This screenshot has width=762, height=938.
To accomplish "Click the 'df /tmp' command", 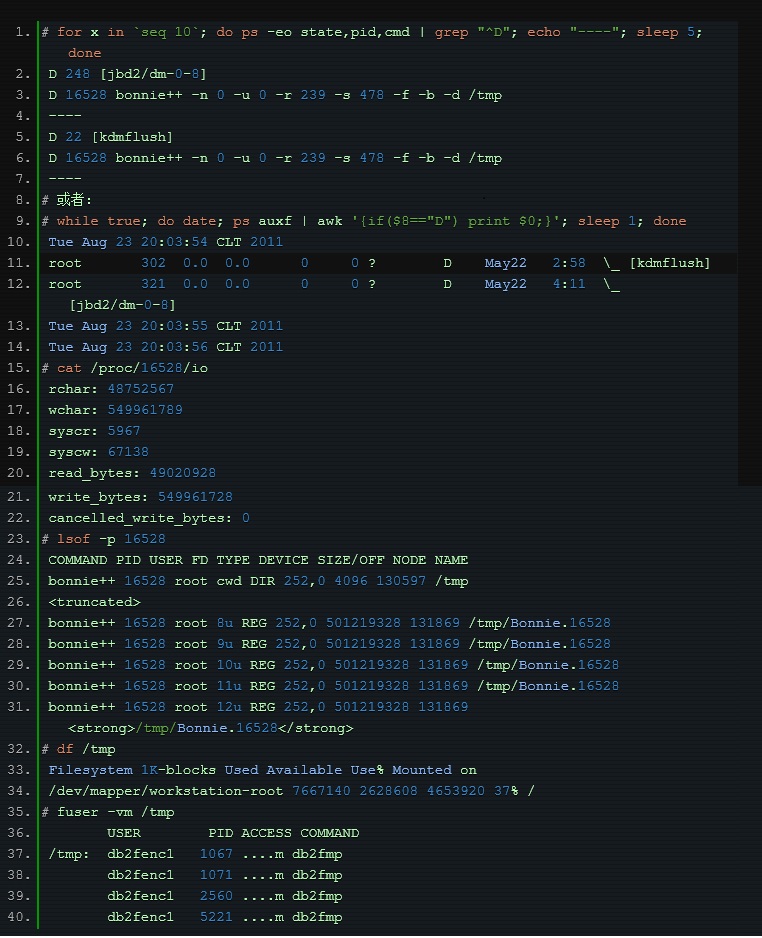I will (86, 749).
